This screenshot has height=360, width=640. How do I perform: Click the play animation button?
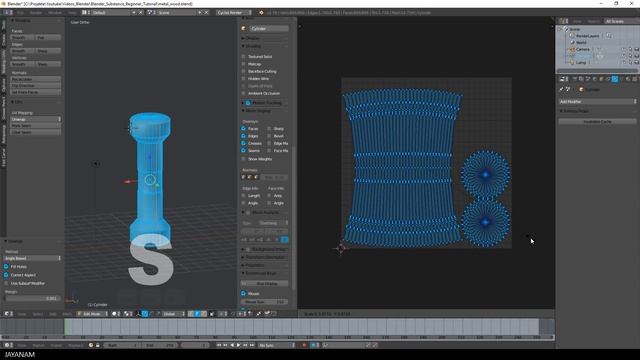click(x=239, y=345)
